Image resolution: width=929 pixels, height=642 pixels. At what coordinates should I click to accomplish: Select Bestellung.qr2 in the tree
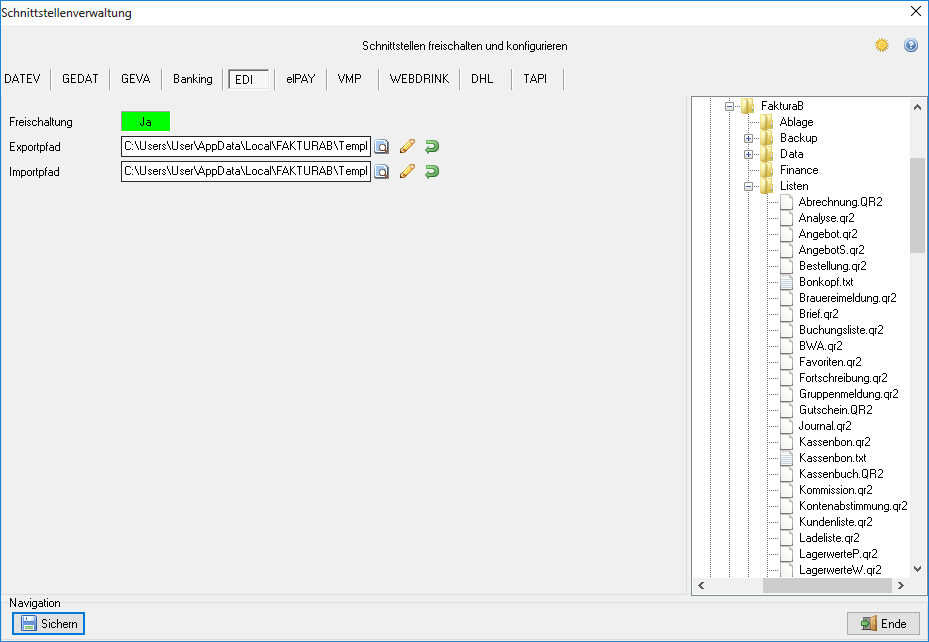(832, 266)
